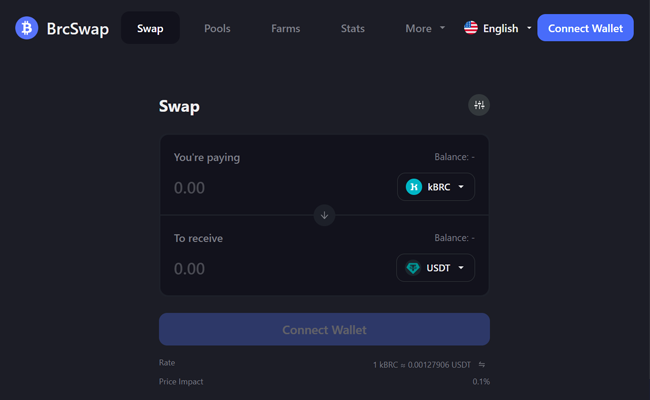Open the USDT token dropdown
Image resolution: width=650 pixels, height=400 pixels.
pos(435,268)
